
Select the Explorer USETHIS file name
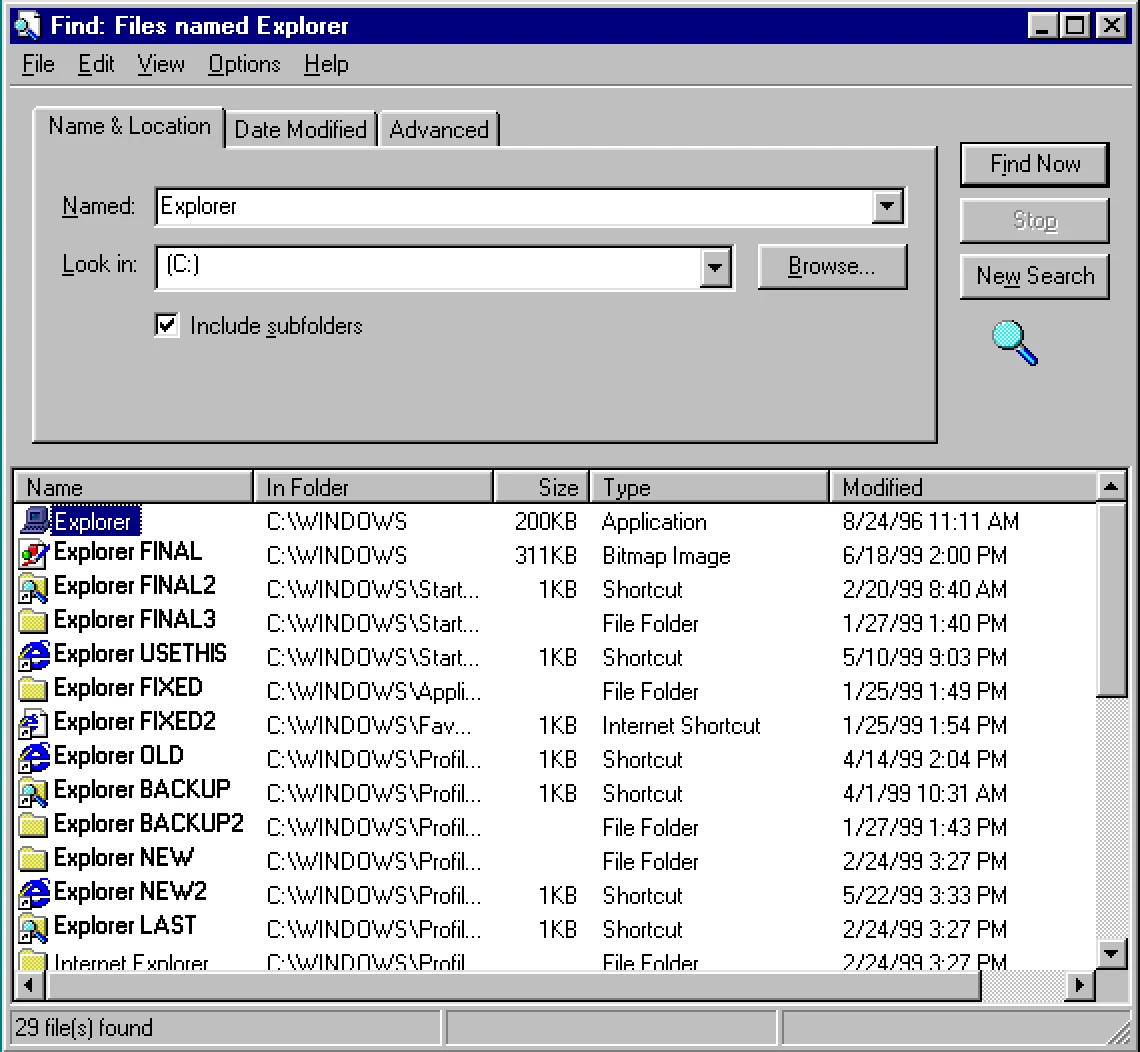click(x=140, y=654)
